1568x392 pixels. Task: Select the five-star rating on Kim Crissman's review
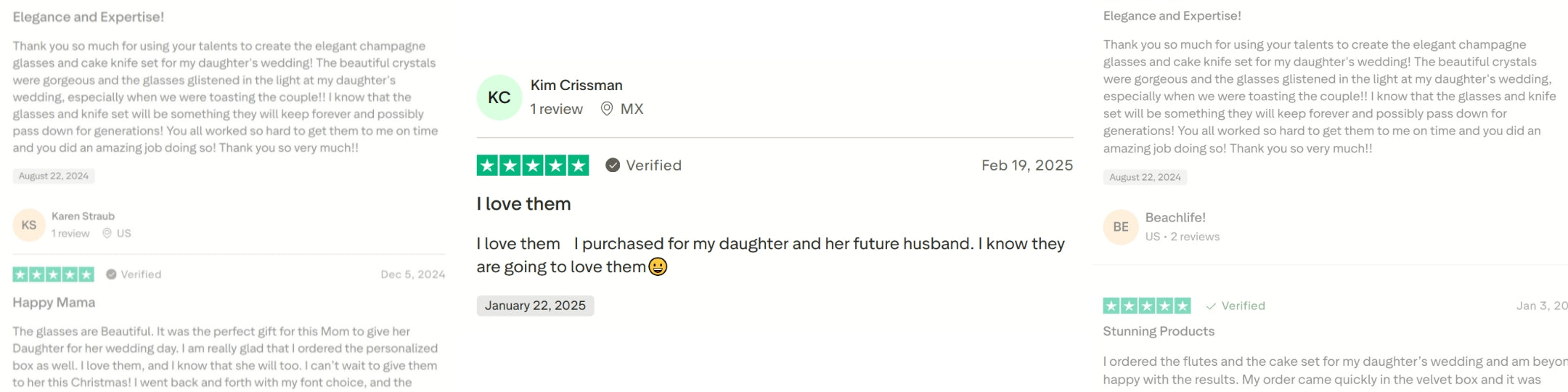click(x=533, y=166)
